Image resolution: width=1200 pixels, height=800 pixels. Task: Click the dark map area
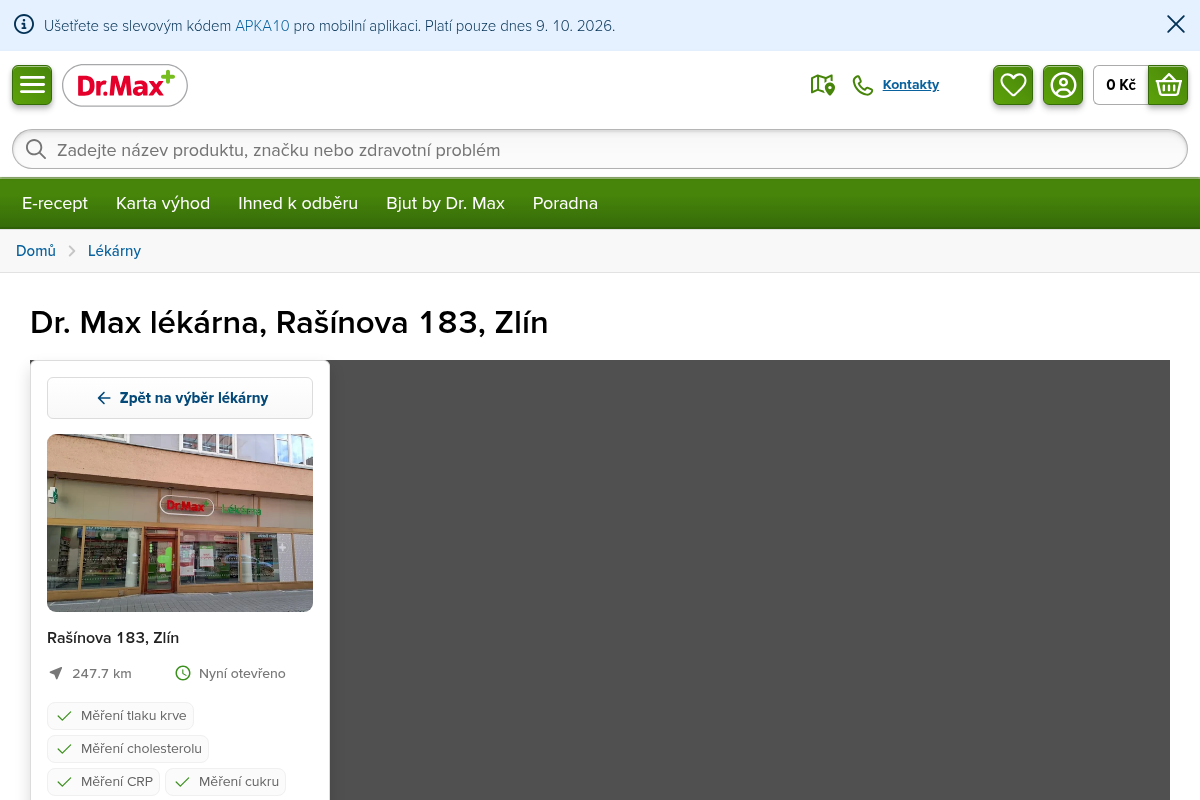[x=750, y=580]
